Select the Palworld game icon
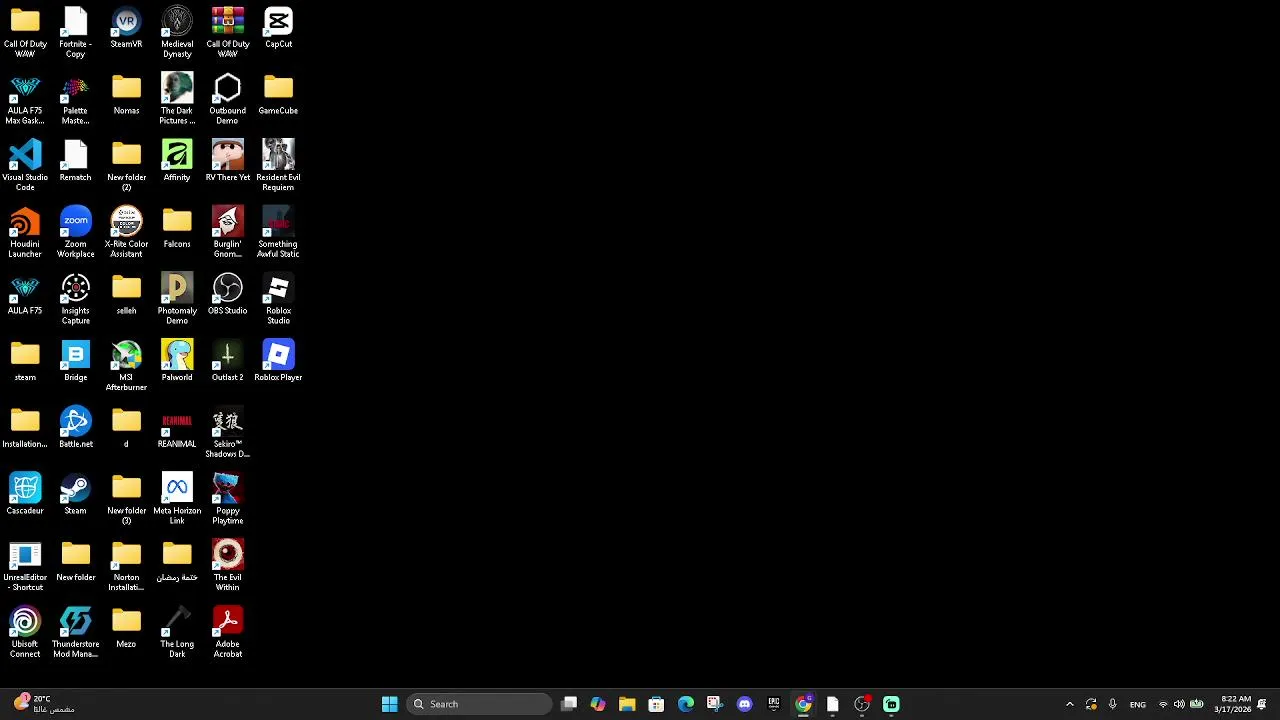Screen dimensions: 1280x720 tap(177, 362)
